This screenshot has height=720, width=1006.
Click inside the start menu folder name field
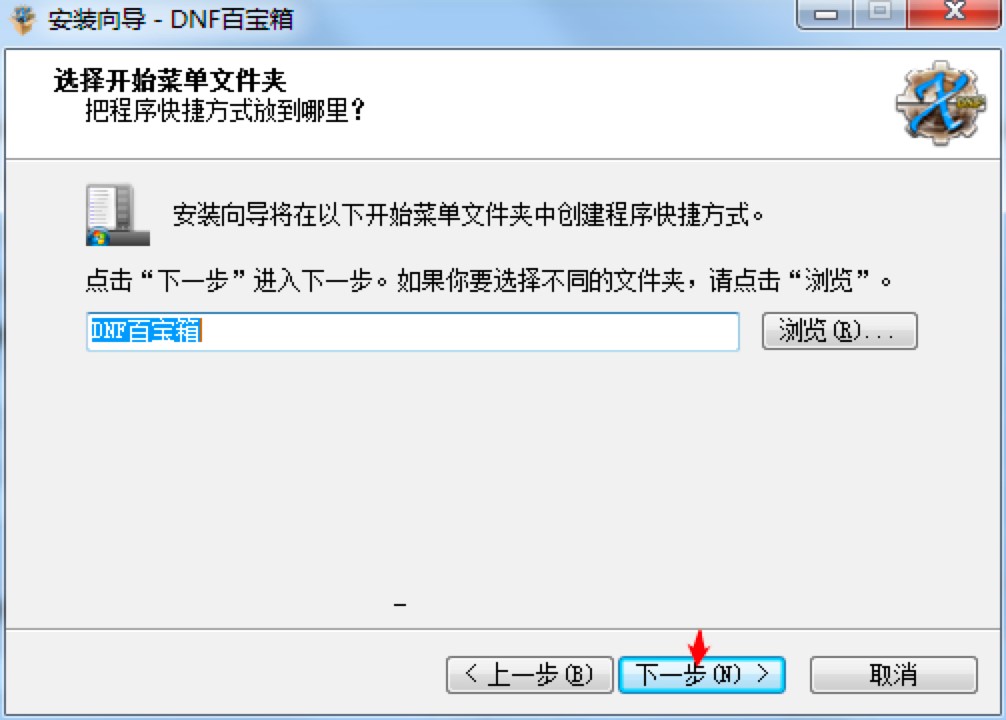(x=413, y=332)
